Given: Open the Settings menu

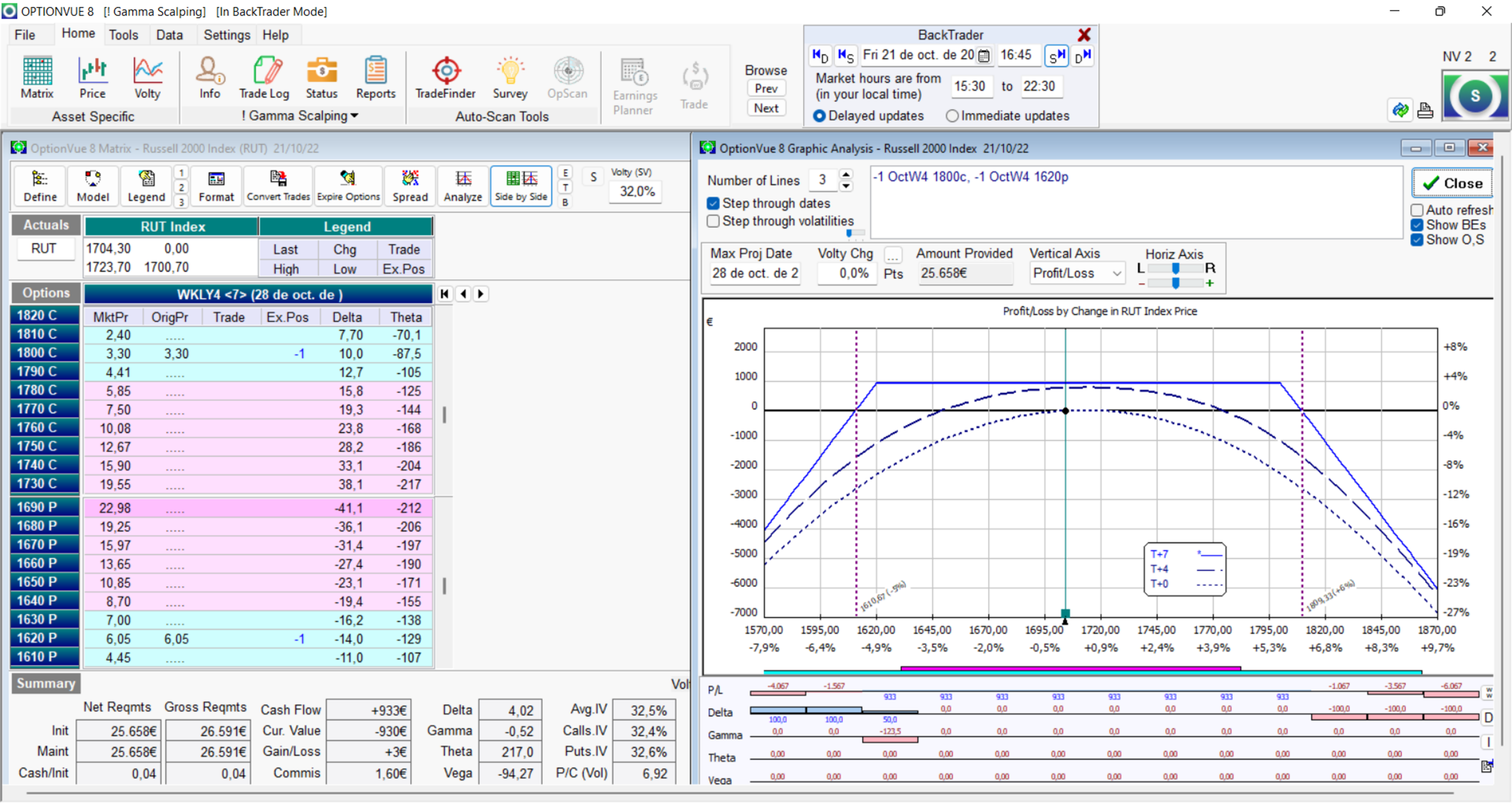Looking at the screenshot, I should point(227,35).
